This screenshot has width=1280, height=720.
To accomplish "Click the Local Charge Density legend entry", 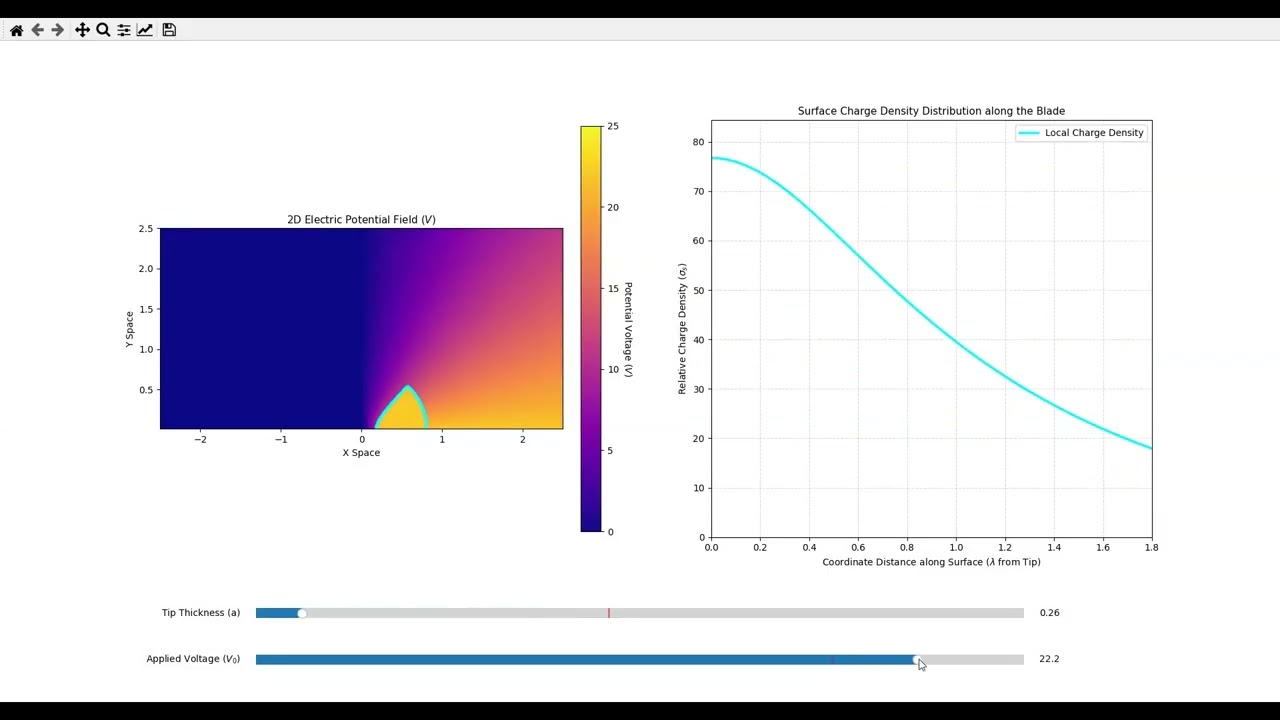I will point(1081,133).
